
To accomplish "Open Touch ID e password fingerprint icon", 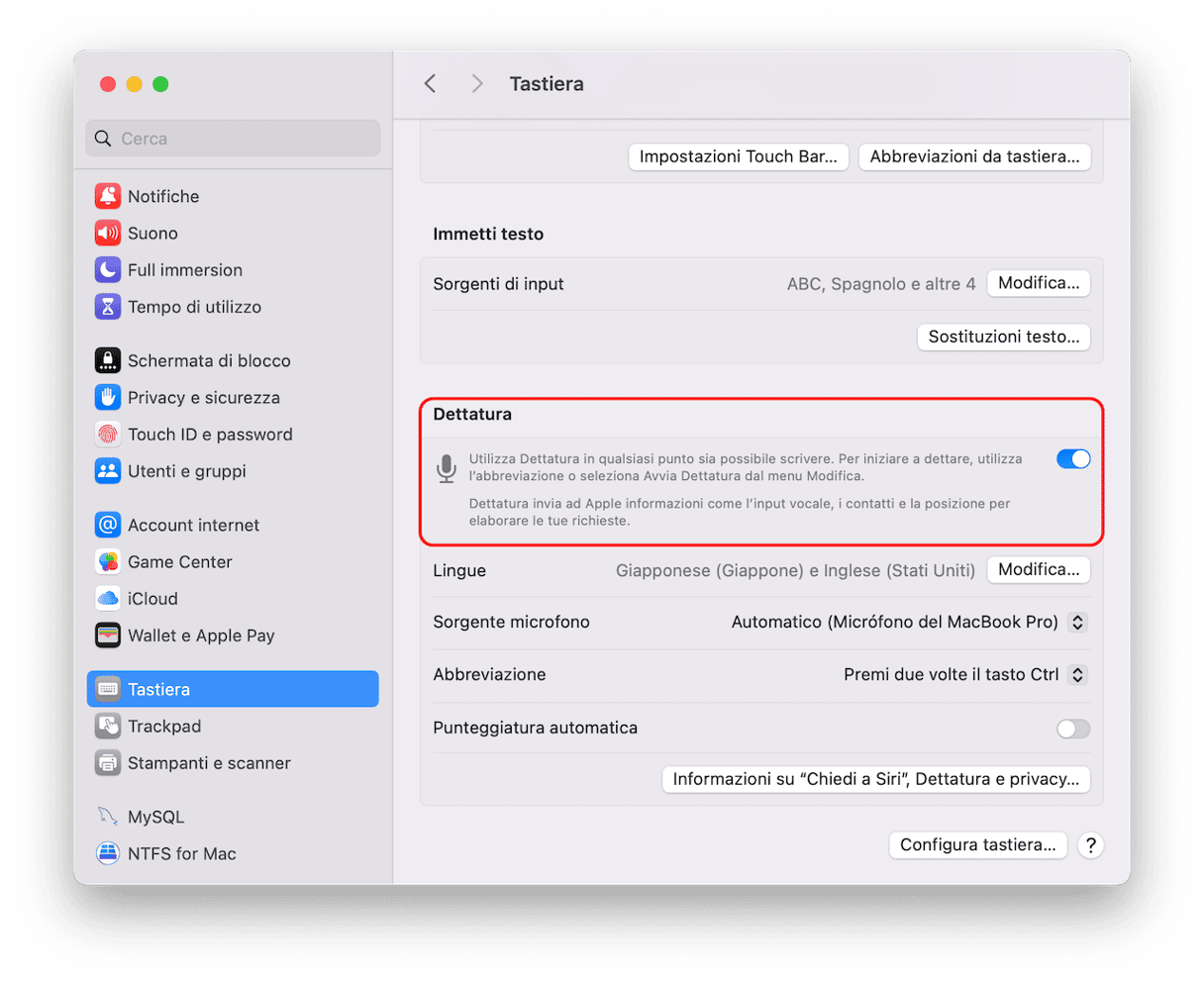I will [107, 435].
